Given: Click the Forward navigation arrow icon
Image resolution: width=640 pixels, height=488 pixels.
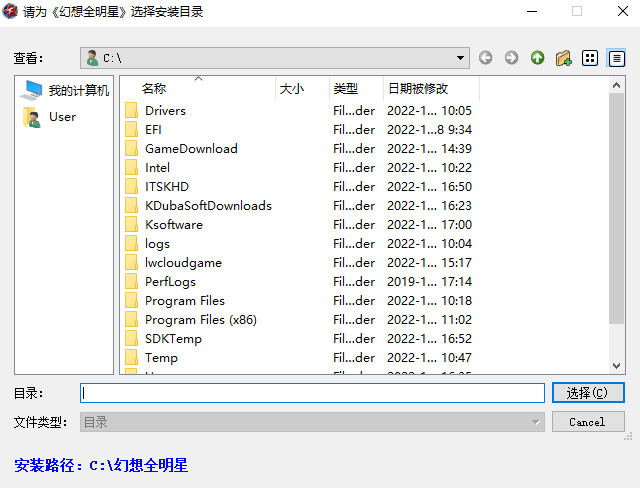Looking at the screenshot, I should coord(511,58).
